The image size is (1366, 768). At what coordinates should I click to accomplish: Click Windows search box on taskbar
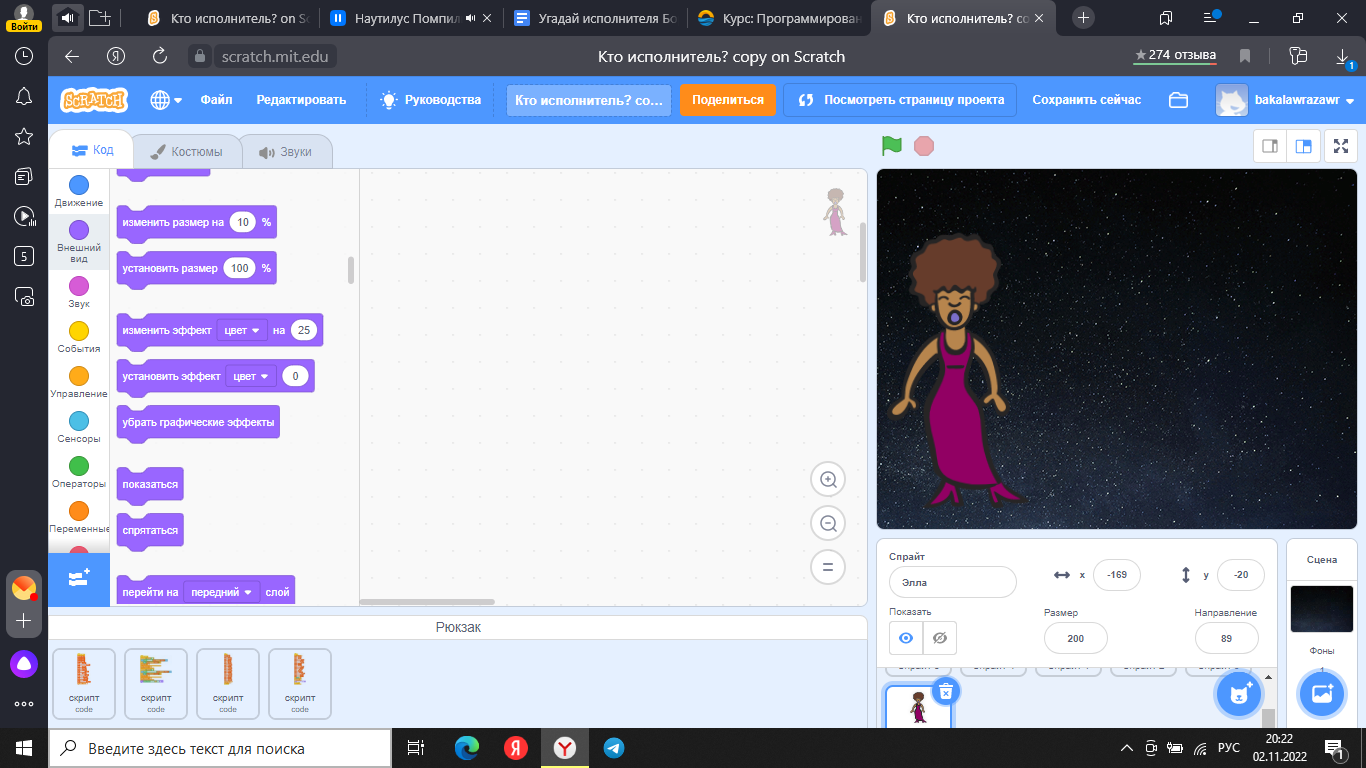point(220,748)
